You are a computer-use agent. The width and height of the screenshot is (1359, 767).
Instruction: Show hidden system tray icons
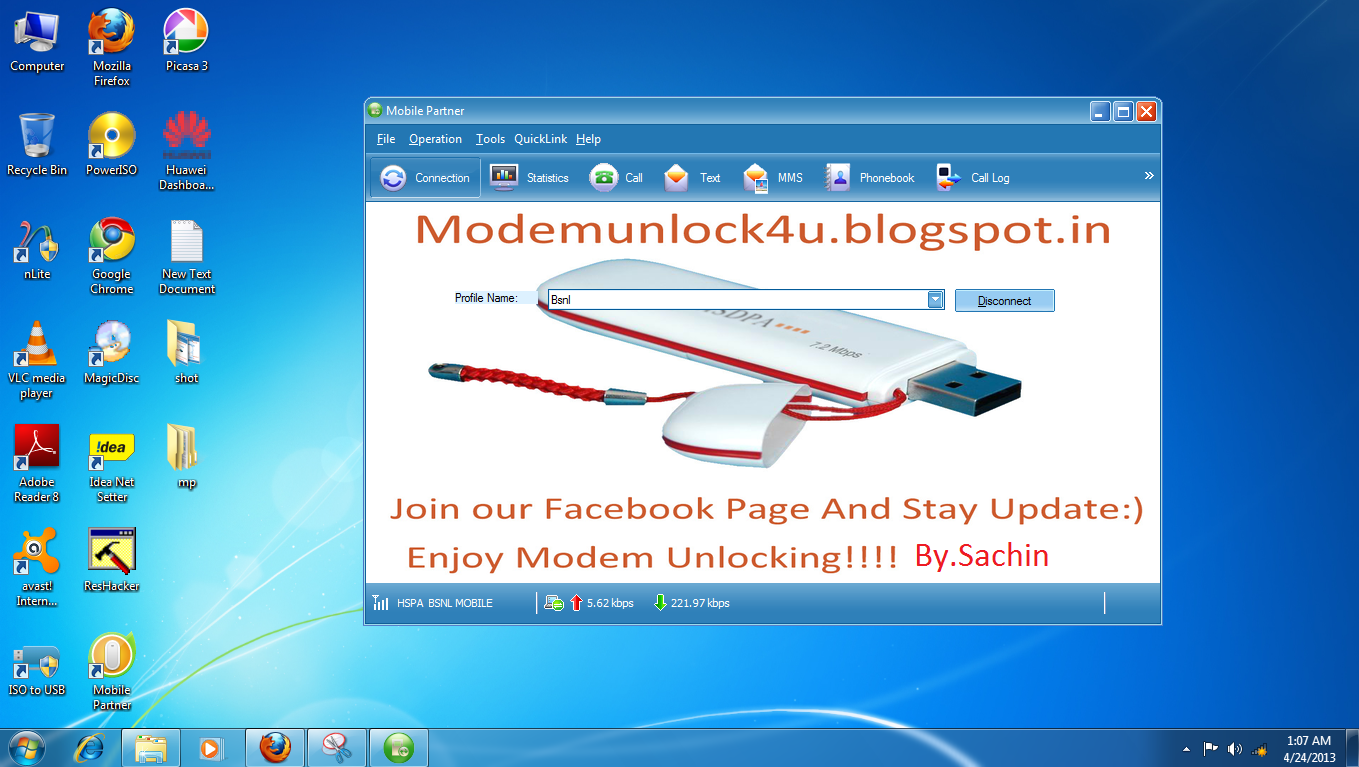click(x=1186, y=749)
